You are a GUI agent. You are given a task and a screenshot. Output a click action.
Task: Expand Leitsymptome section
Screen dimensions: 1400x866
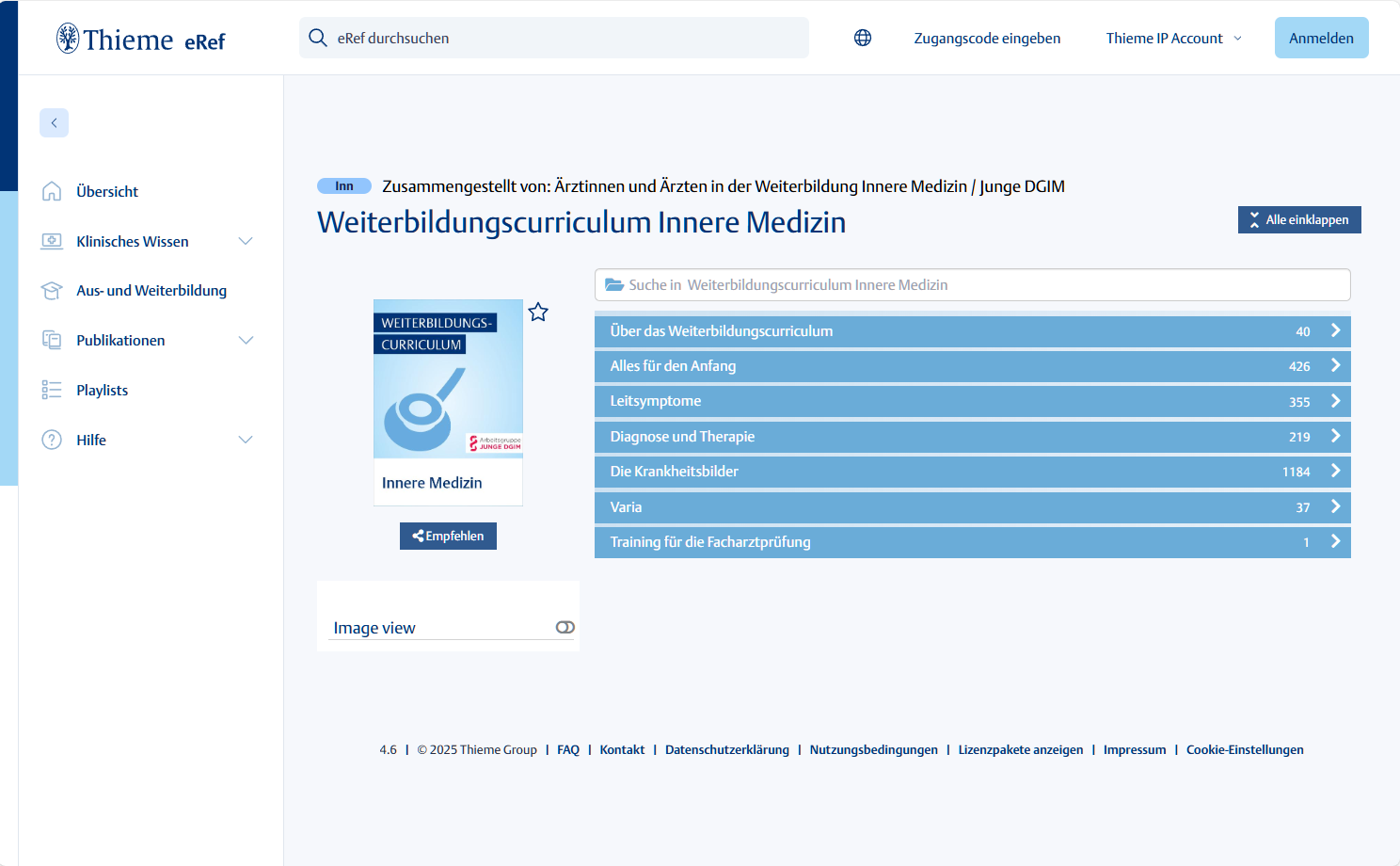pos(973,401)
